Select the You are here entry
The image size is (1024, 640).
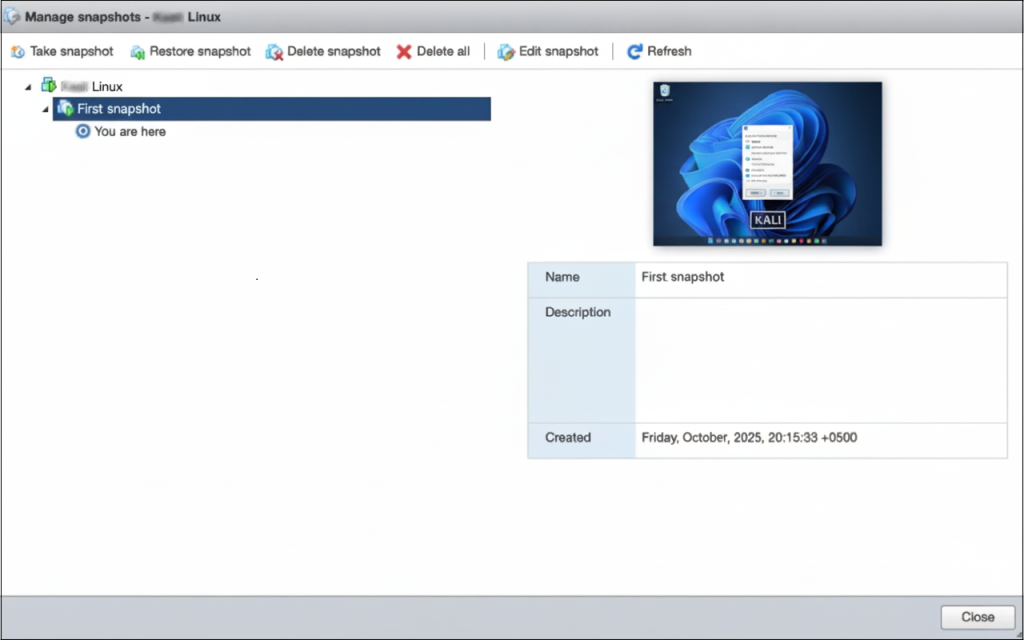[130, 131]
